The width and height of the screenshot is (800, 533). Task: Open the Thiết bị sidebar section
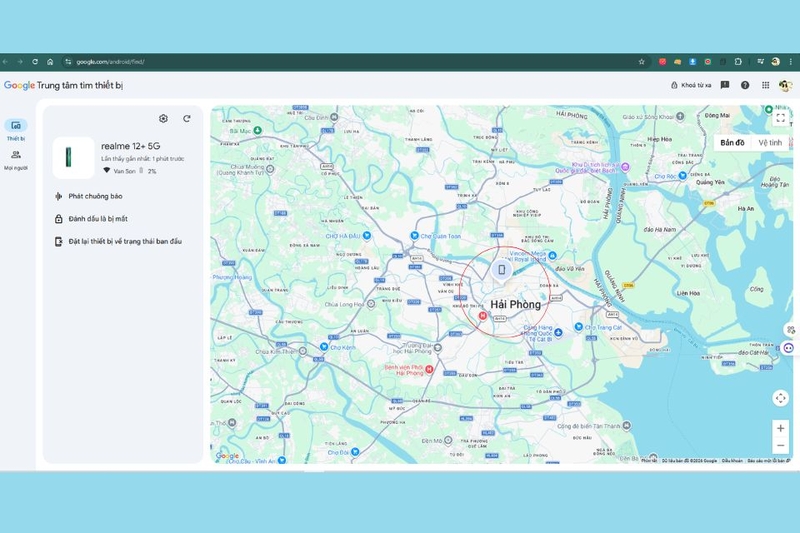click(x=16, y=130)
